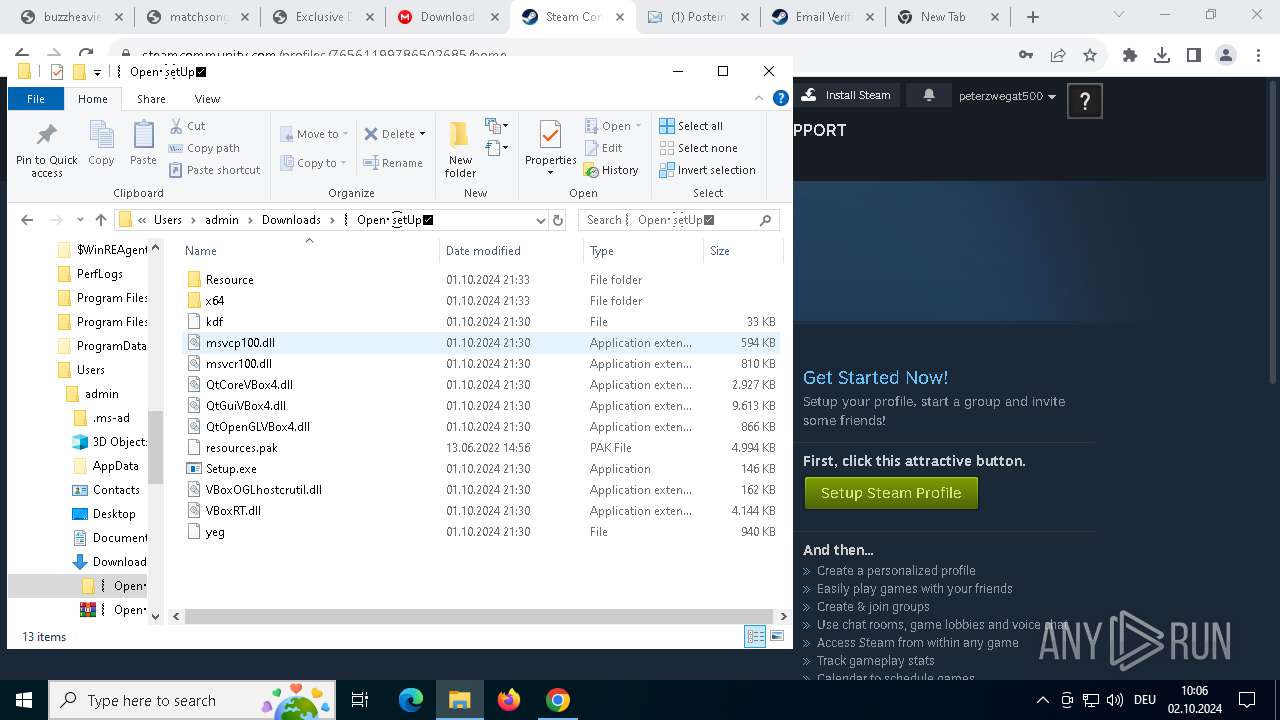
Task: Switch to matchsong browser tab
Action: [x=196, y=17]
